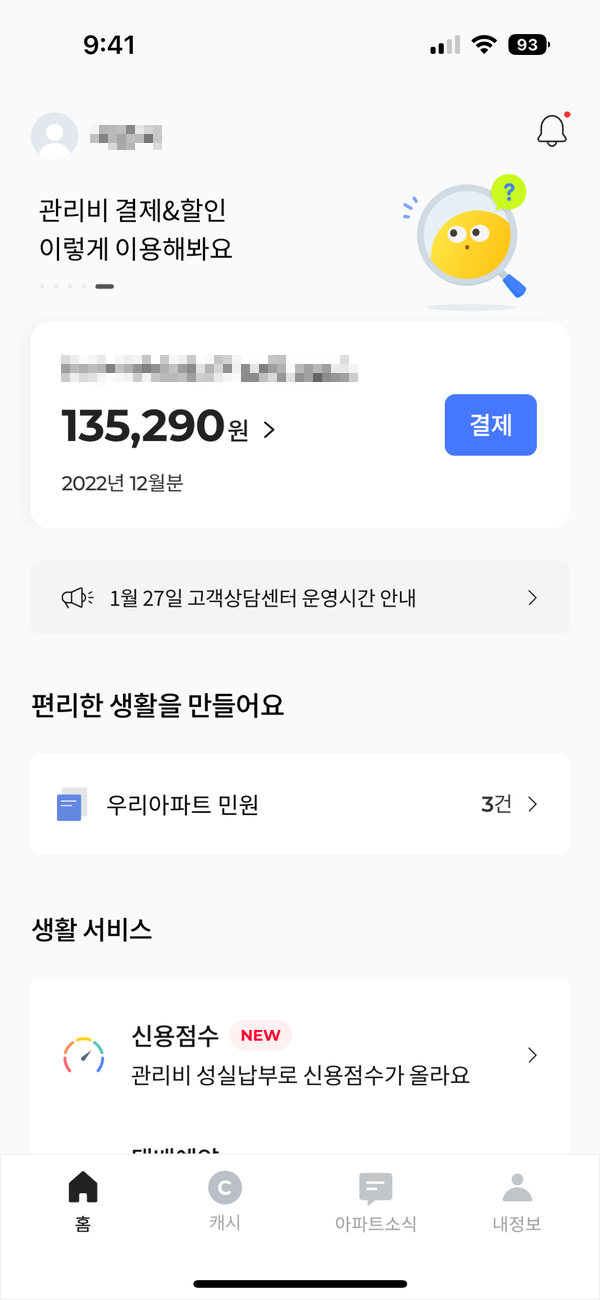Tap the 신용점수 gauge icon
Image resolution: width=600 pixels, height=1300 pixels.
point(84,1055)
